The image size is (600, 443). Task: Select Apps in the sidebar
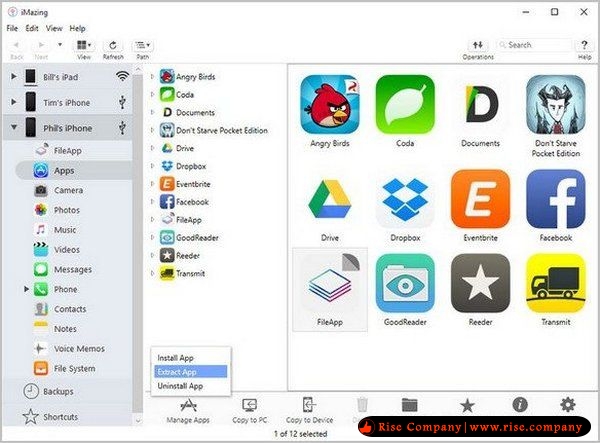[x=73, y=171]
